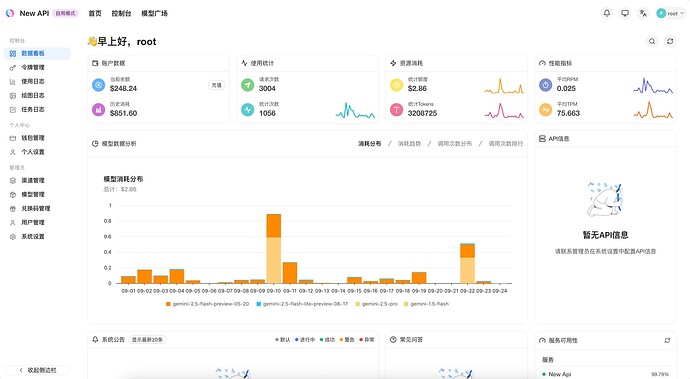Click the 统计Tokens sparkline chart
The width and height of the screenshot is (690, 379).
(504, 110)
